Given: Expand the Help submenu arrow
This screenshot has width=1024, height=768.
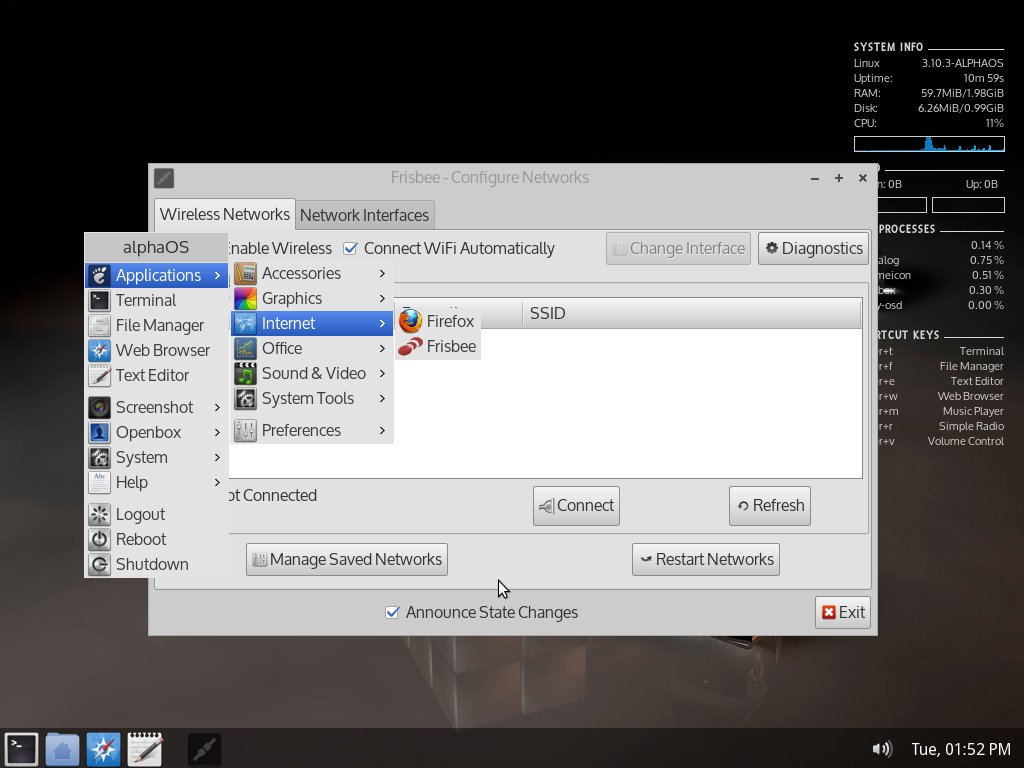Looking at the screenshot, I should click(x=217, y=483).
